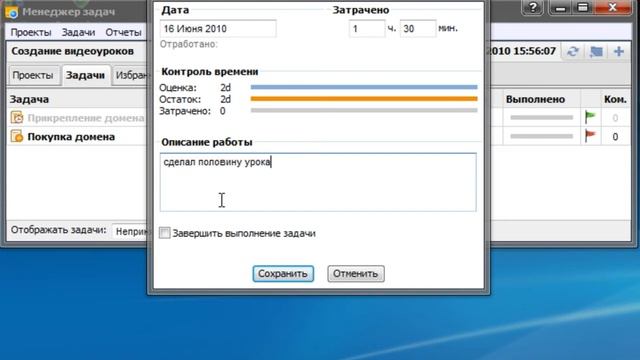640x360 pixels.
Task: Click the progress bar in Покупка домена row
Action: (542, 136)
